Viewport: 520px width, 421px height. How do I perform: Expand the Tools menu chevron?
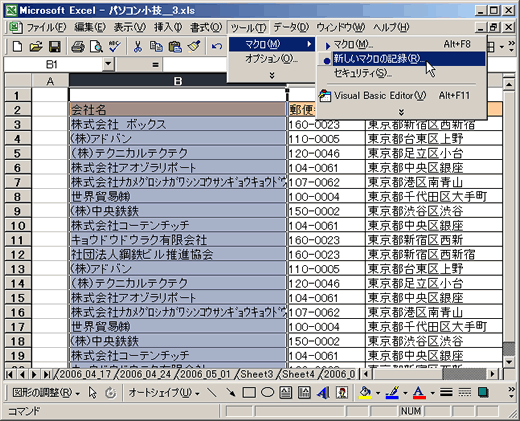tap(272, 76)
